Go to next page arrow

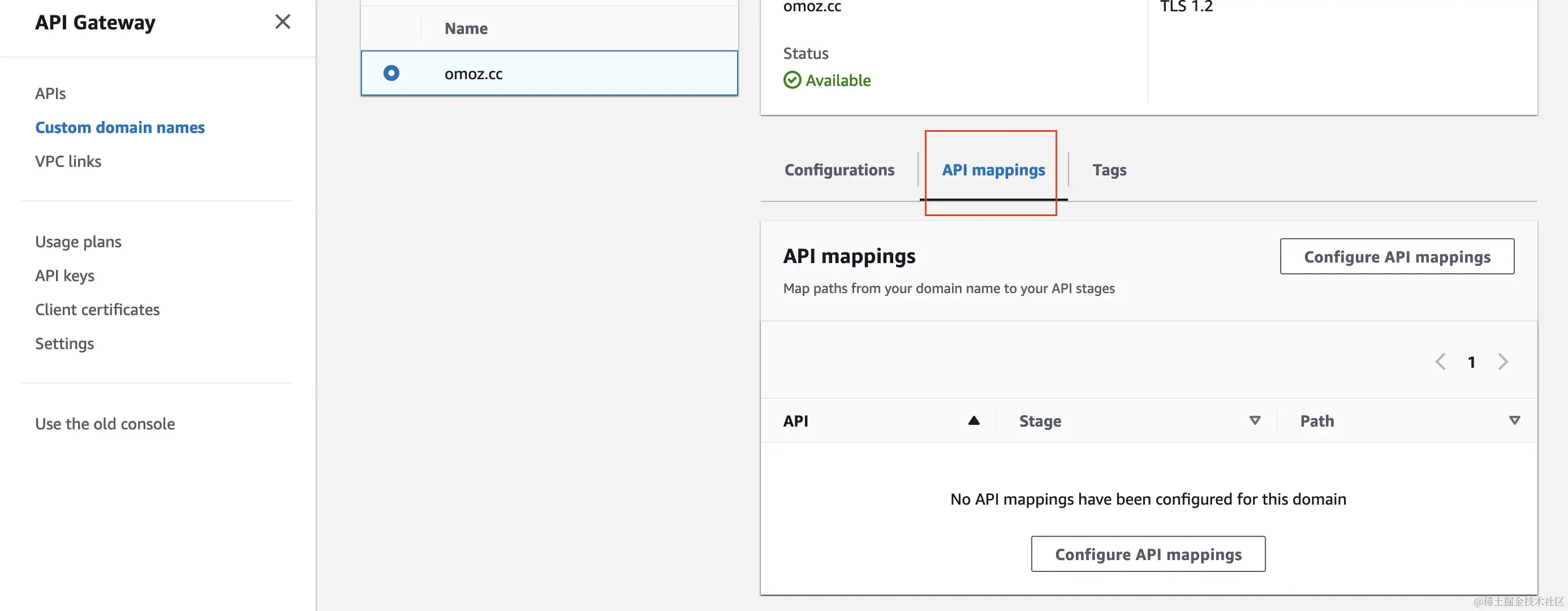pos(1503,362)
